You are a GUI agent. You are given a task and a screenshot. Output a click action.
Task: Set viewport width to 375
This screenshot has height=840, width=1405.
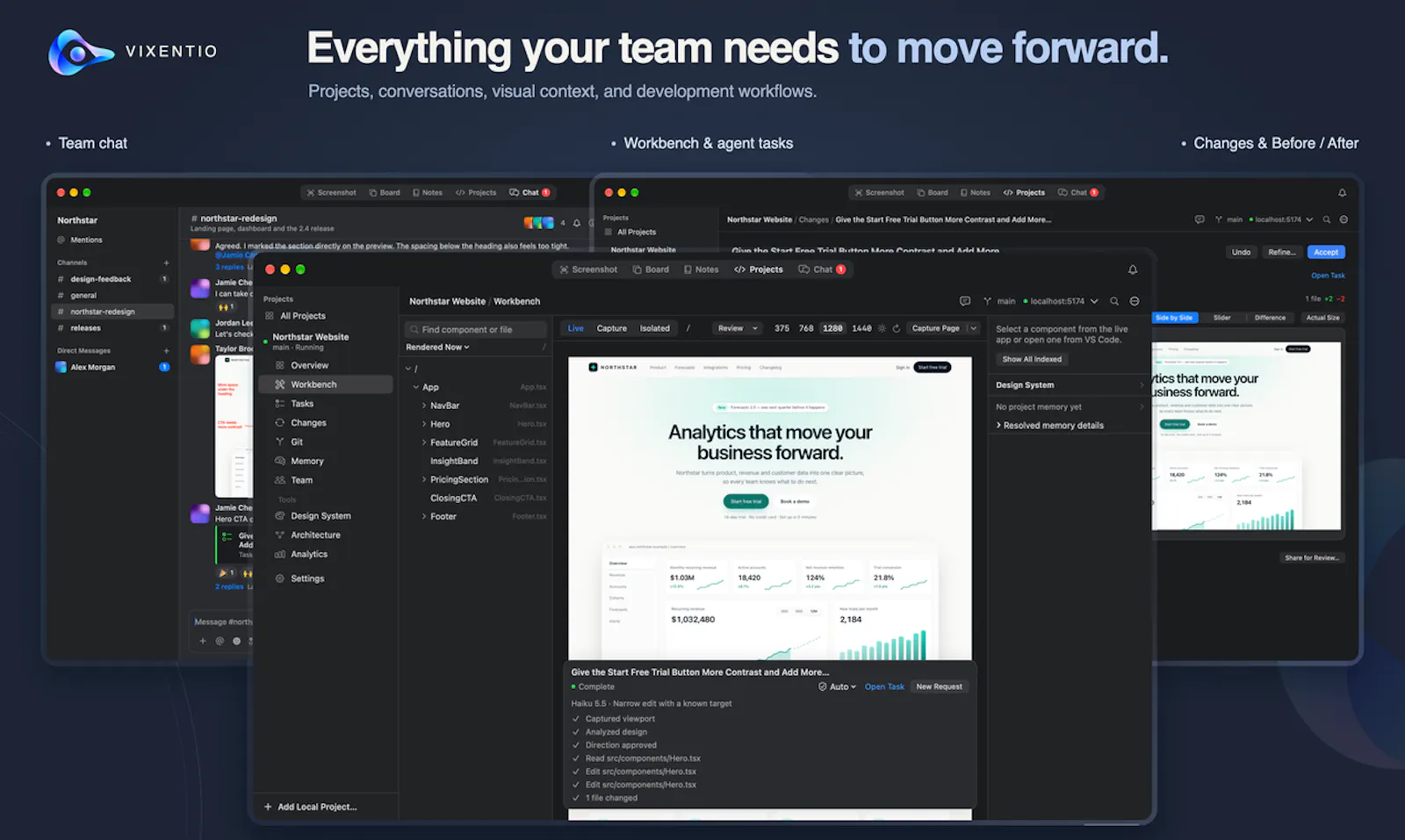tap(782, 328)
